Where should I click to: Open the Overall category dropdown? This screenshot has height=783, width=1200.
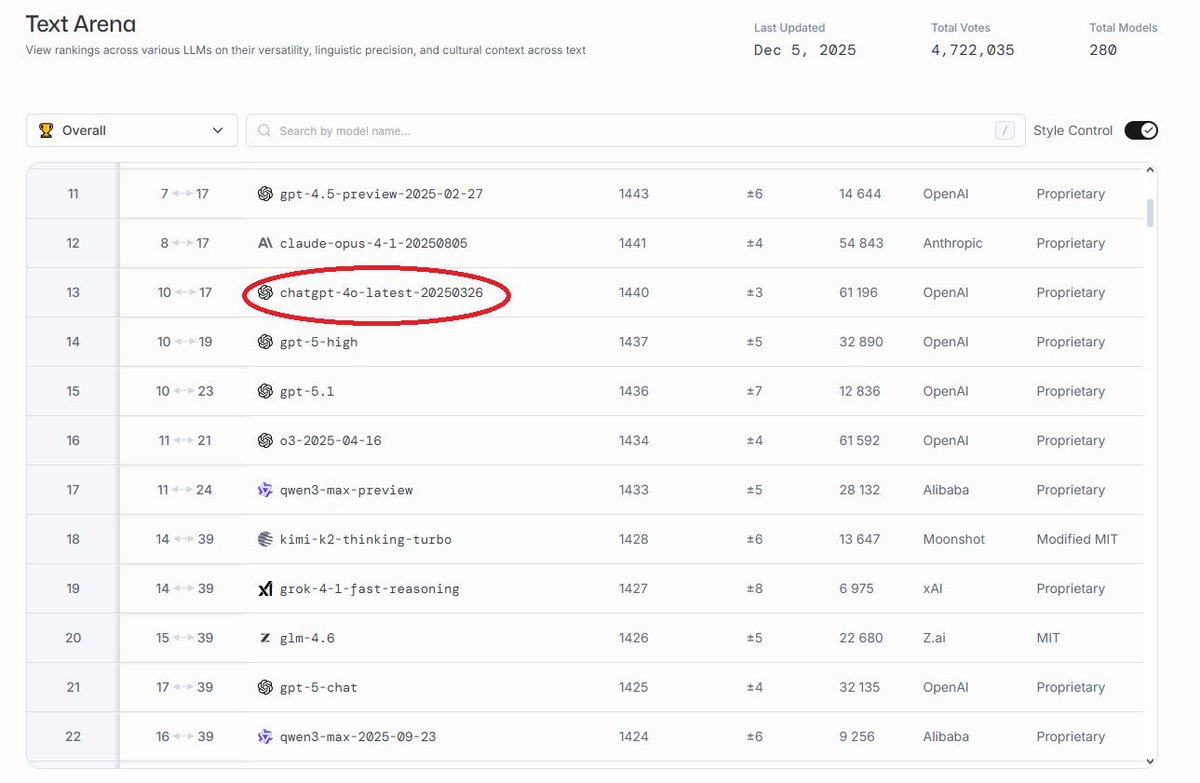[x=132, y=130]
